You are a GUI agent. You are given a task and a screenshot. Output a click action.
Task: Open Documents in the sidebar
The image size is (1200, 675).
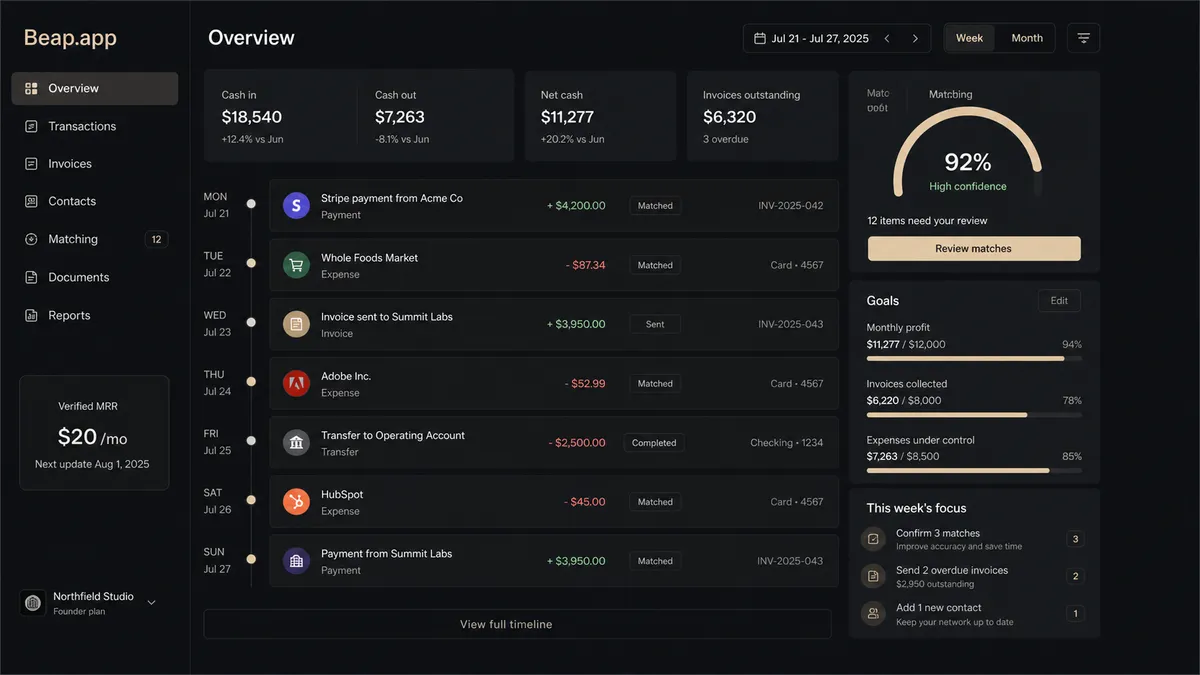coord(95,277)
